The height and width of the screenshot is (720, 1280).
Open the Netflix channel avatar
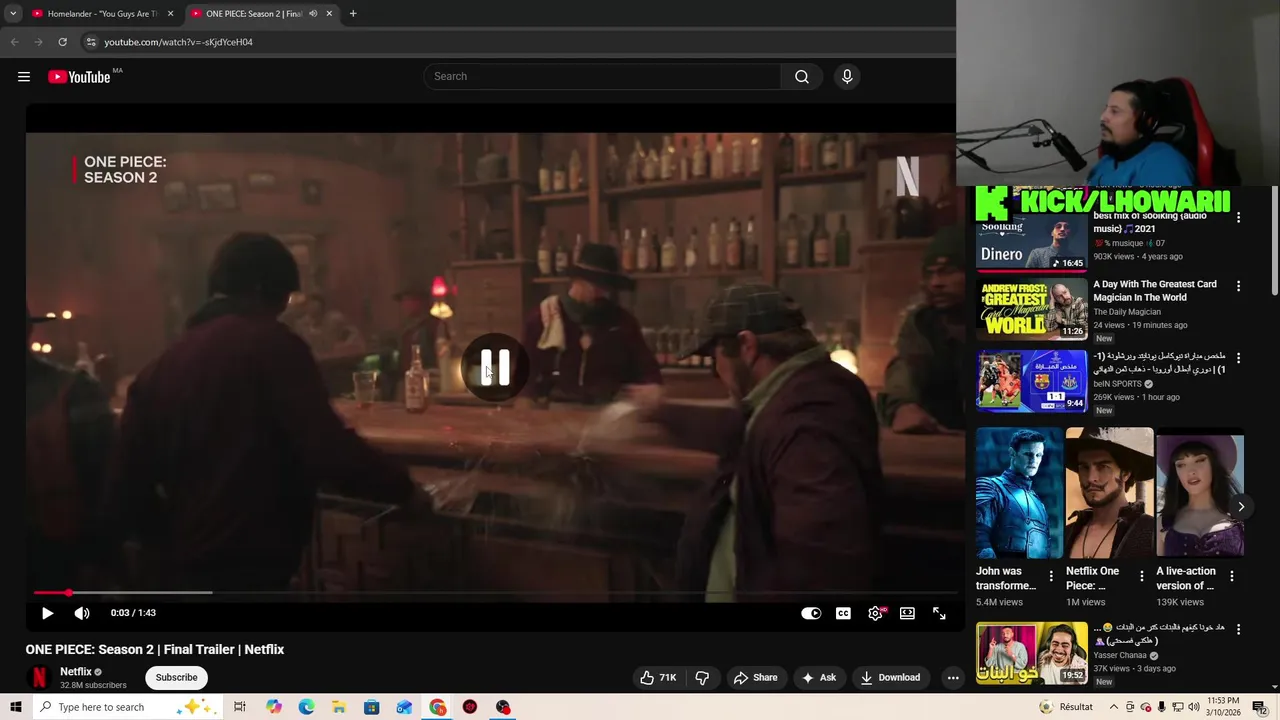pyautogui.click(x=39, y=677)
